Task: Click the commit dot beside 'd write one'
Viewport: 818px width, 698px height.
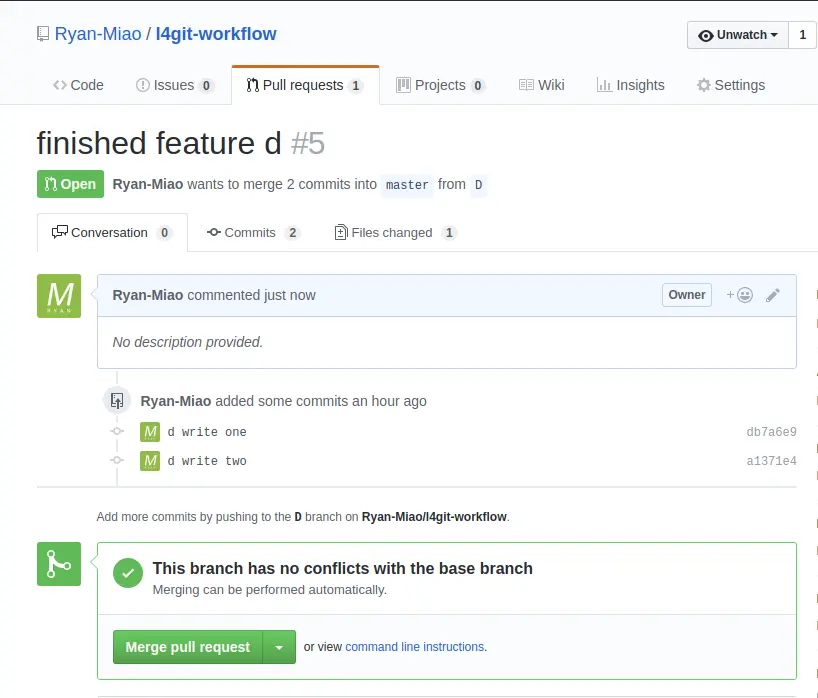Action: (x=117, y=431)
